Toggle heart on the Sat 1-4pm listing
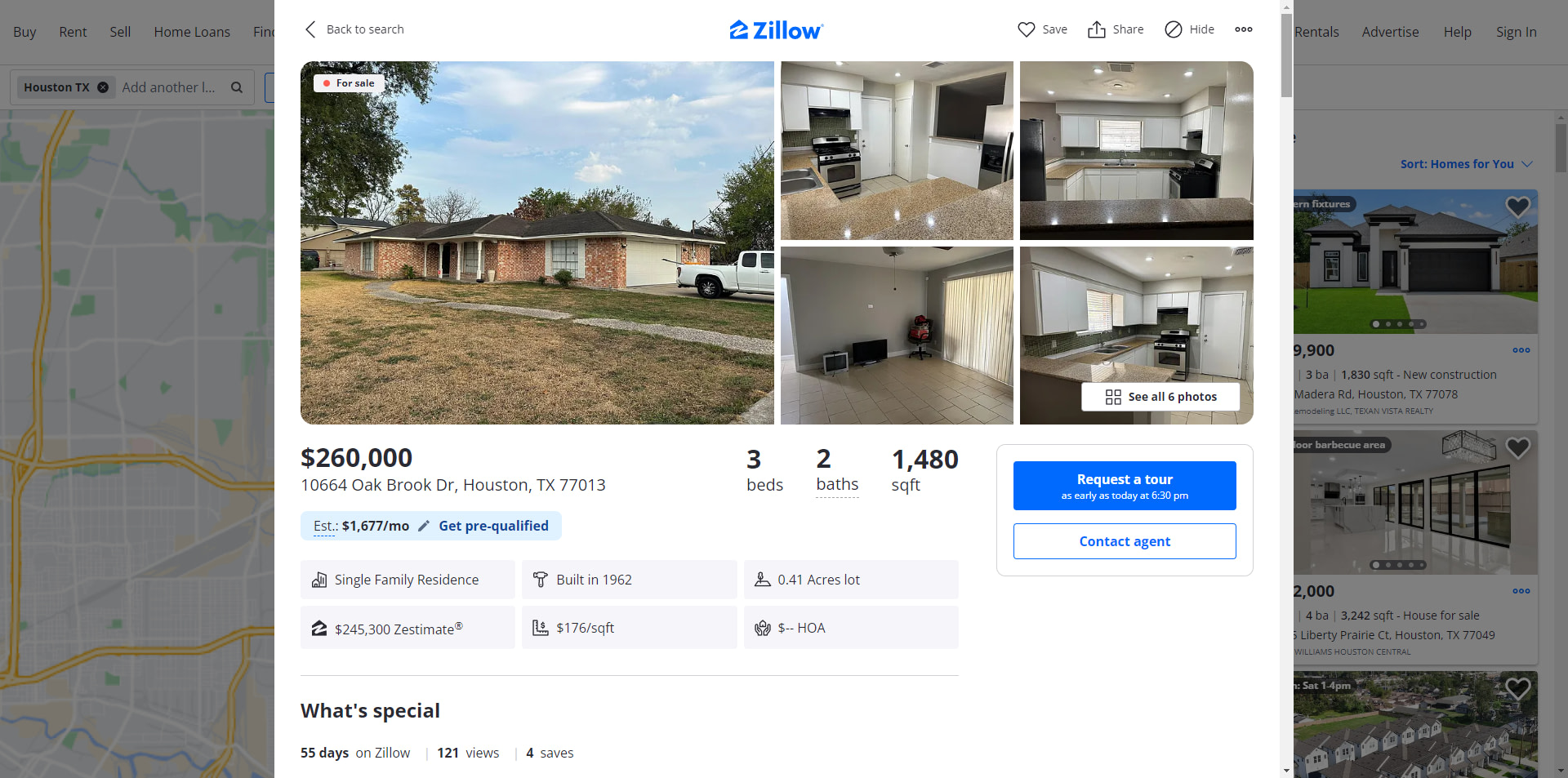Viewport: 1568px width, 778px height. point(1517,689)
